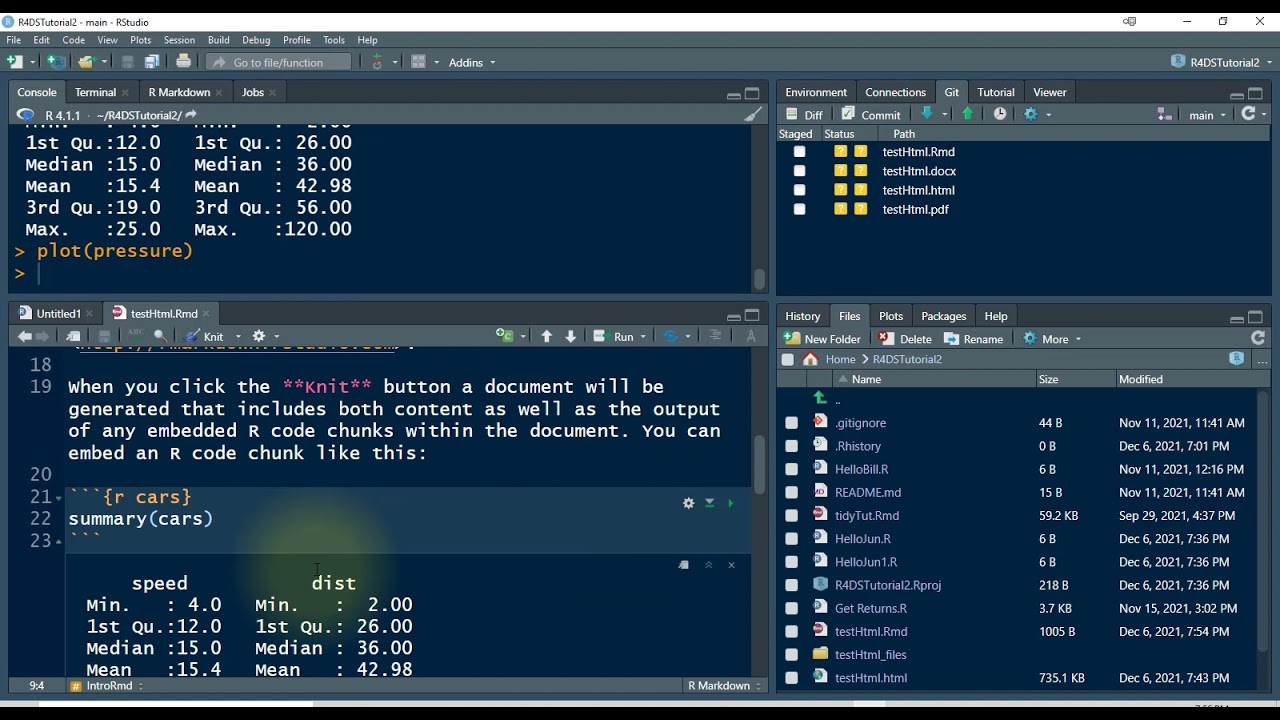Click the Git Commit button
1280x720 pixels.
(x=871, y=115)
